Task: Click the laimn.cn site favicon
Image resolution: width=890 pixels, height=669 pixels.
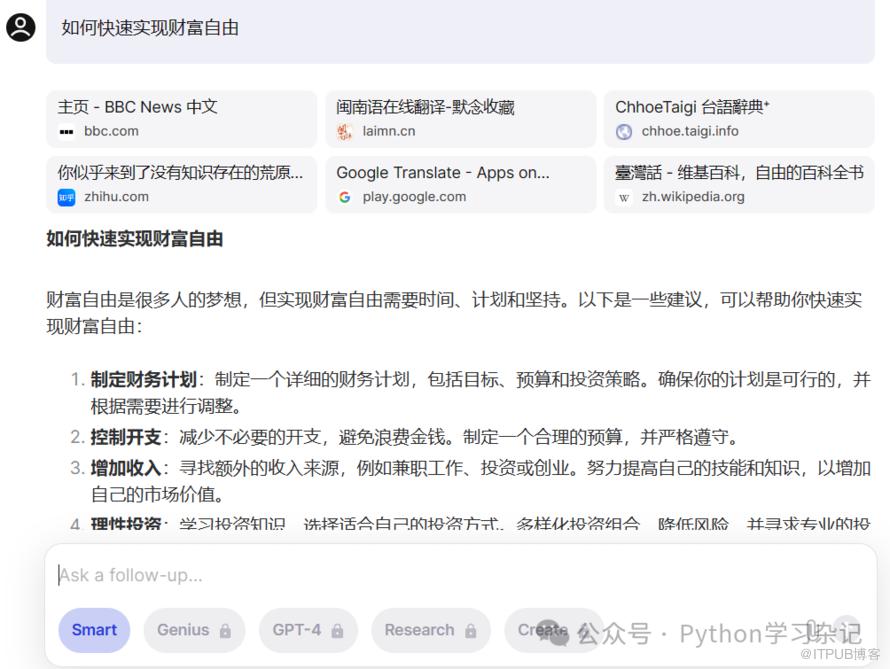Action: (345, 132)
